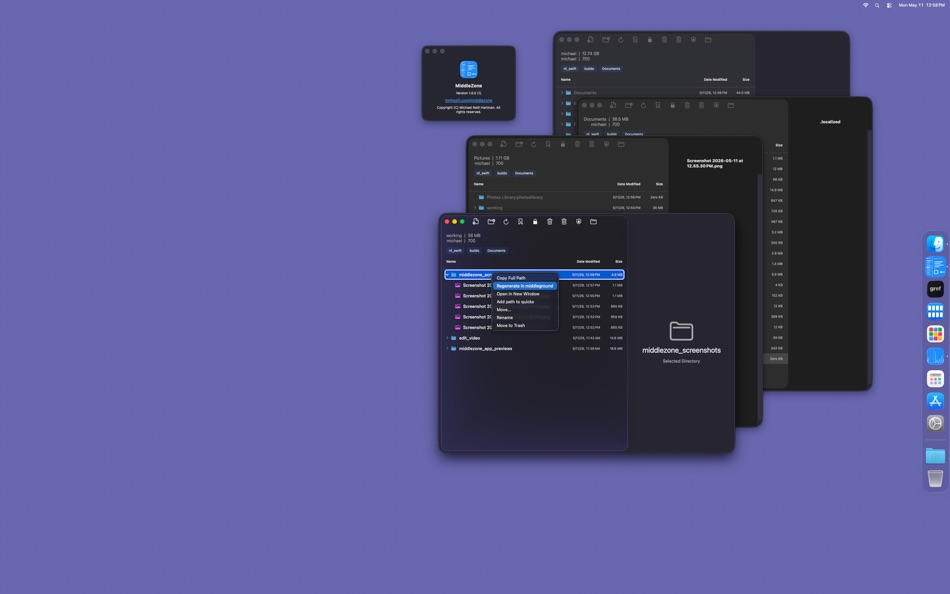Click the Date Modified column header in front window
950x594 pixels.
pyautogui.click(x=588, y=261)
